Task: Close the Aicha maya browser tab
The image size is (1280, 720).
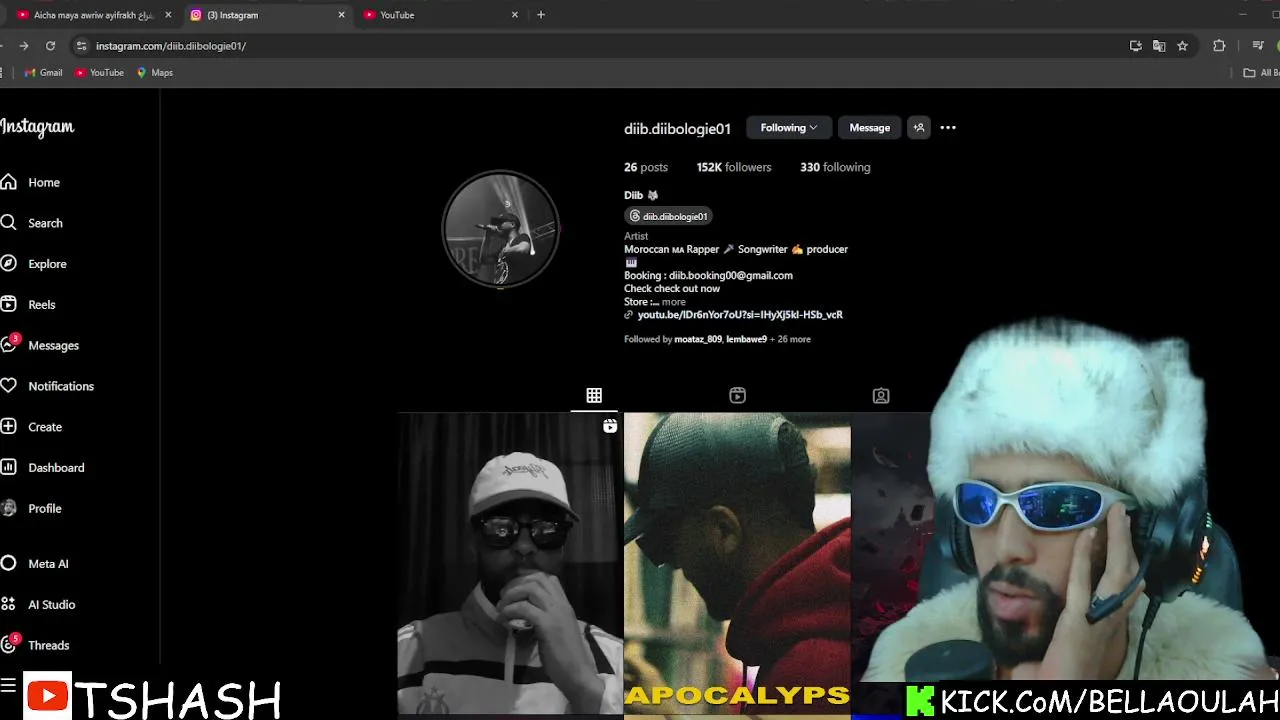Action: (168, 15)
